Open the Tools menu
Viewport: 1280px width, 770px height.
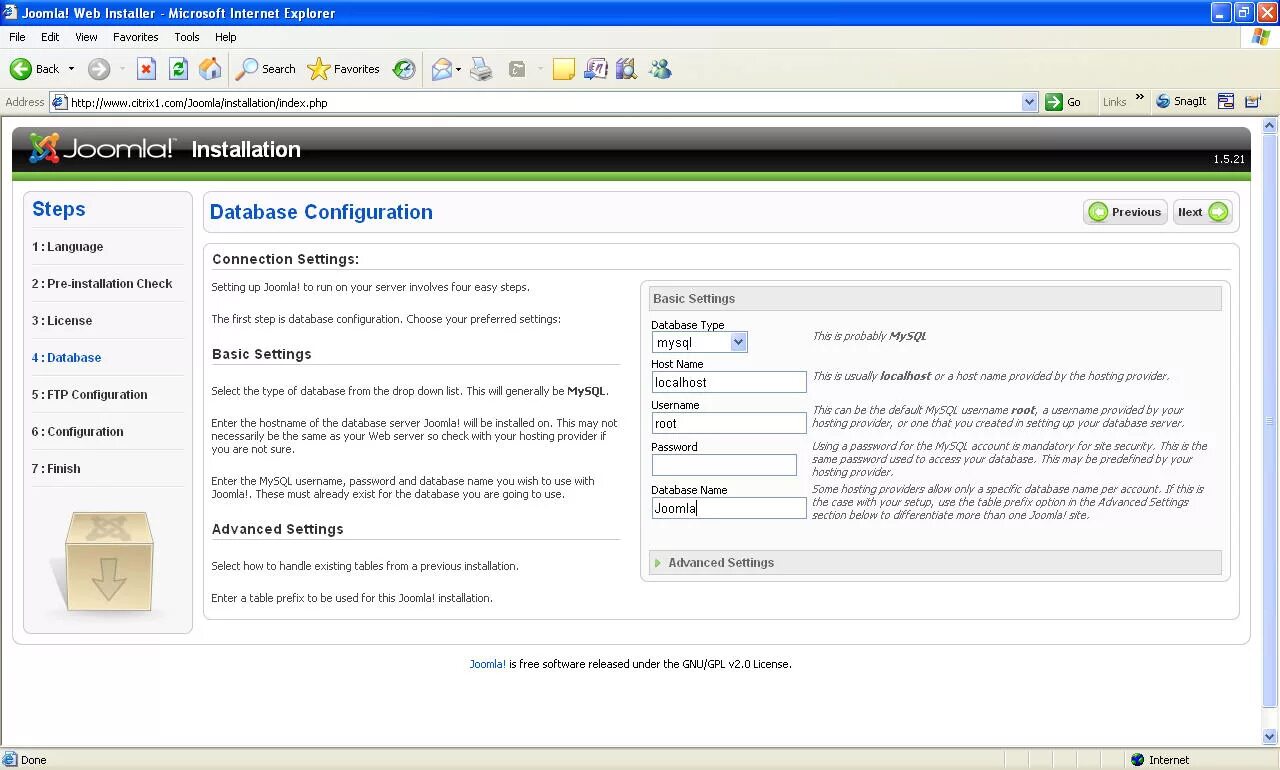[187, 37]
